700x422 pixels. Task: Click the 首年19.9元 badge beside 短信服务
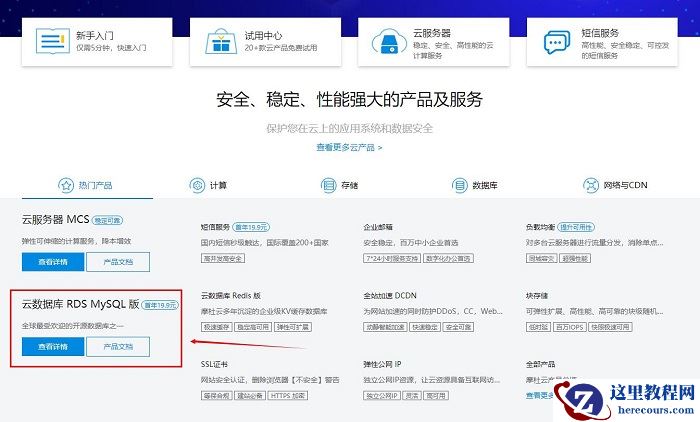(x=251, y=227)
